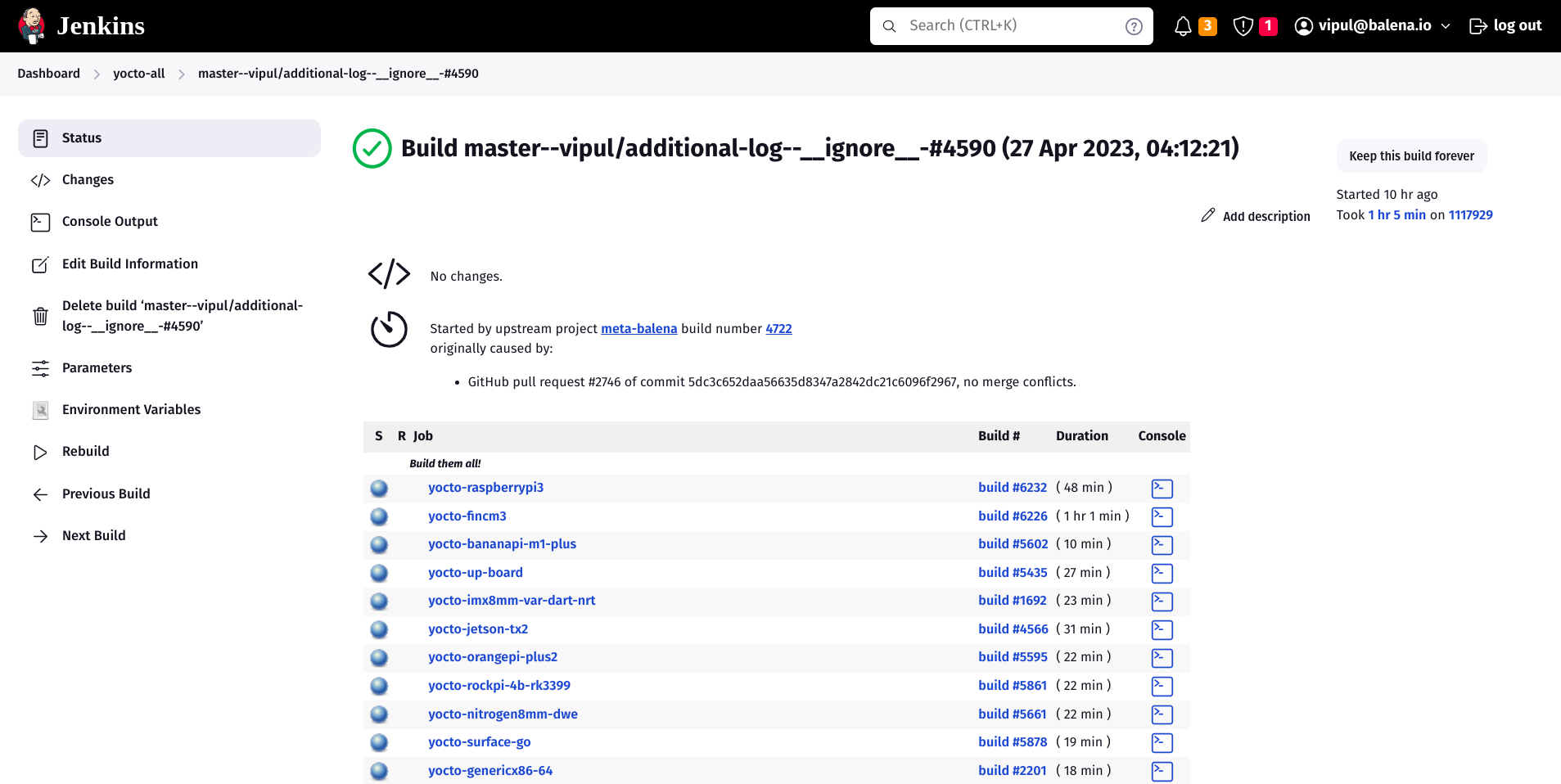This screenshot has width=1561, height=784.
Task: Open yocto-bananapi-m1-plus job link
Action: [x=503, y=543]
